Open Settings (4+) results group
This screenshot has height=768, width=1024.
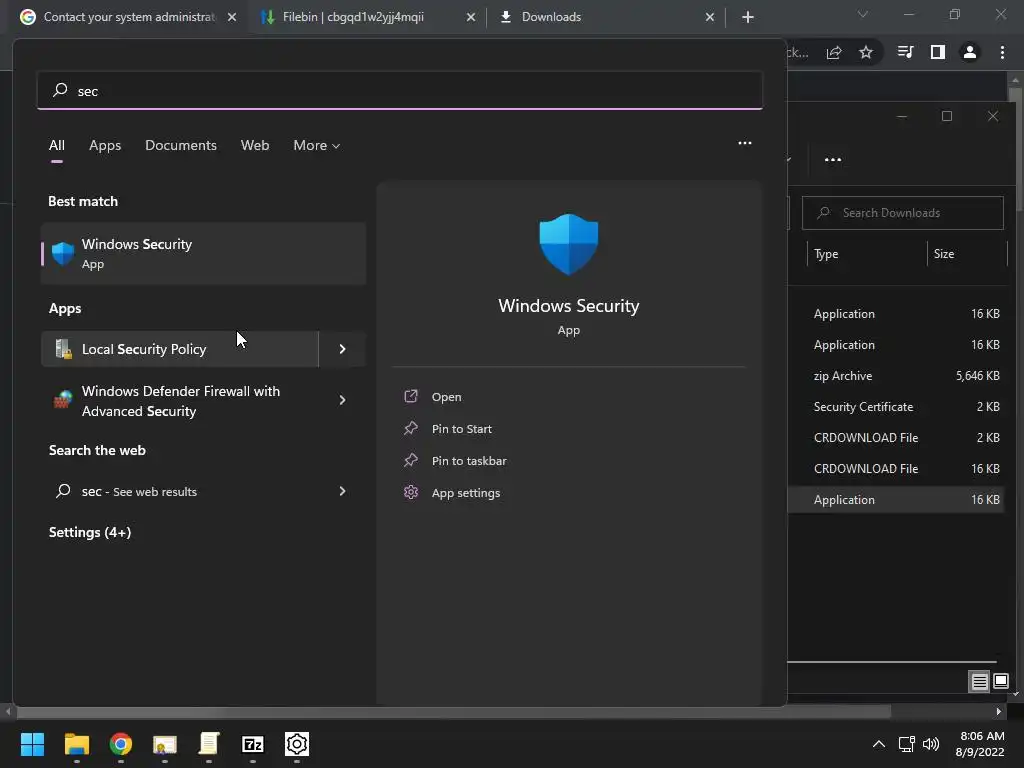(90, 532)
